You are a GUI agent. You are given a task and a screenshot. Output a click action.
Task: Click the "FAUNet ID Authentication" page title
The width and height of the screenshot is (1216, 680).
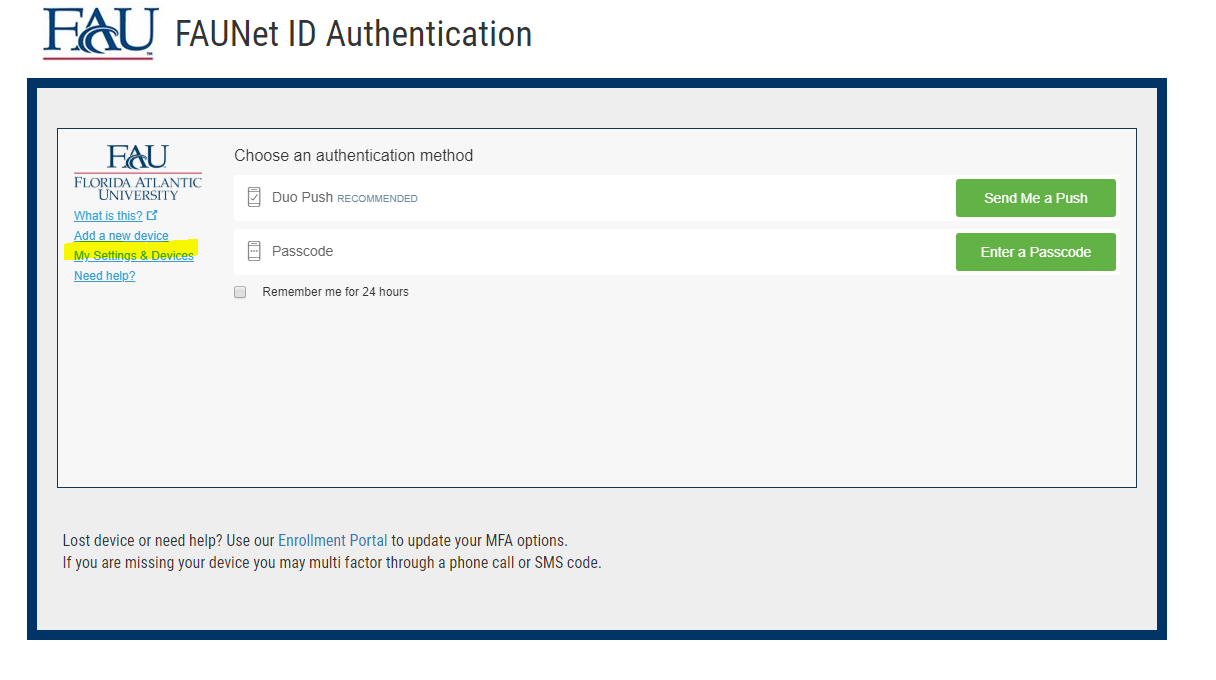click(x=352, y=33)
